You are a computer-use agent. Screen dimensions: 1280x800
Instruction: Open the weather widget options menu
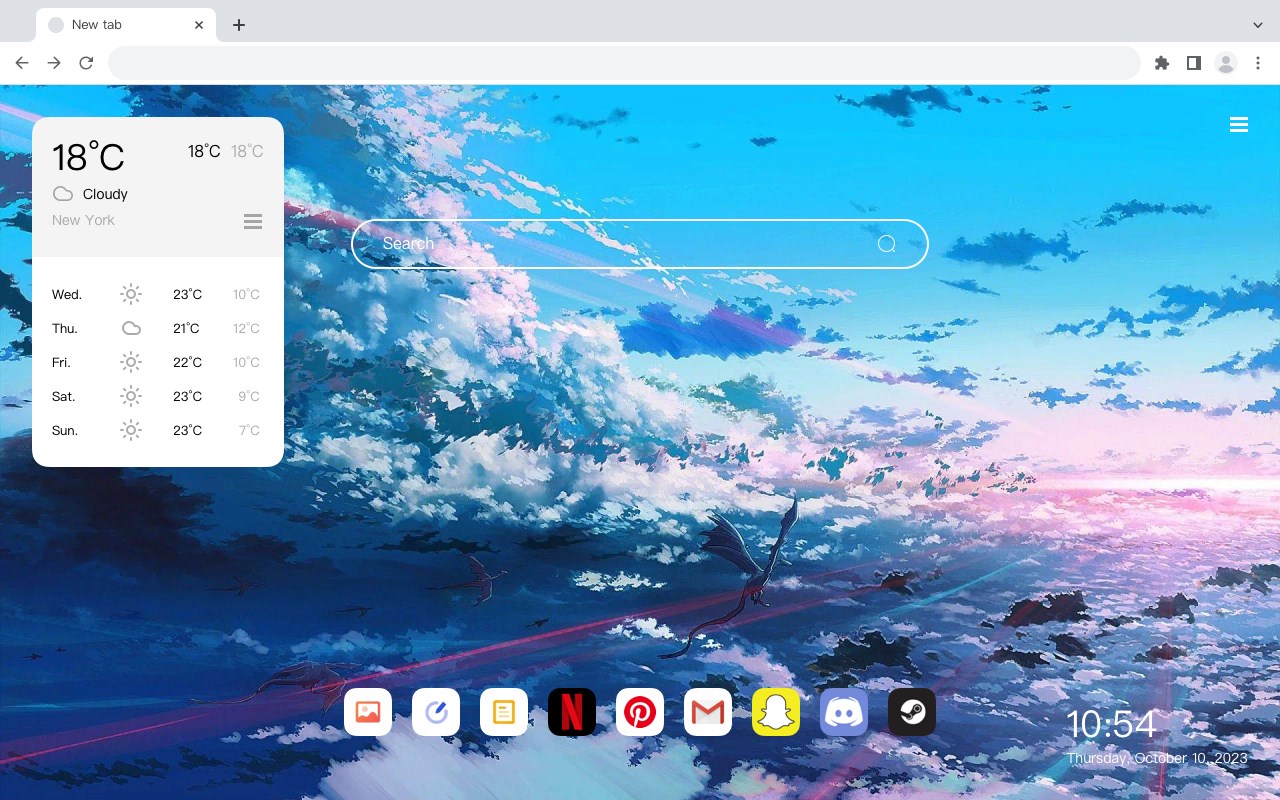[x=253, y=221]
